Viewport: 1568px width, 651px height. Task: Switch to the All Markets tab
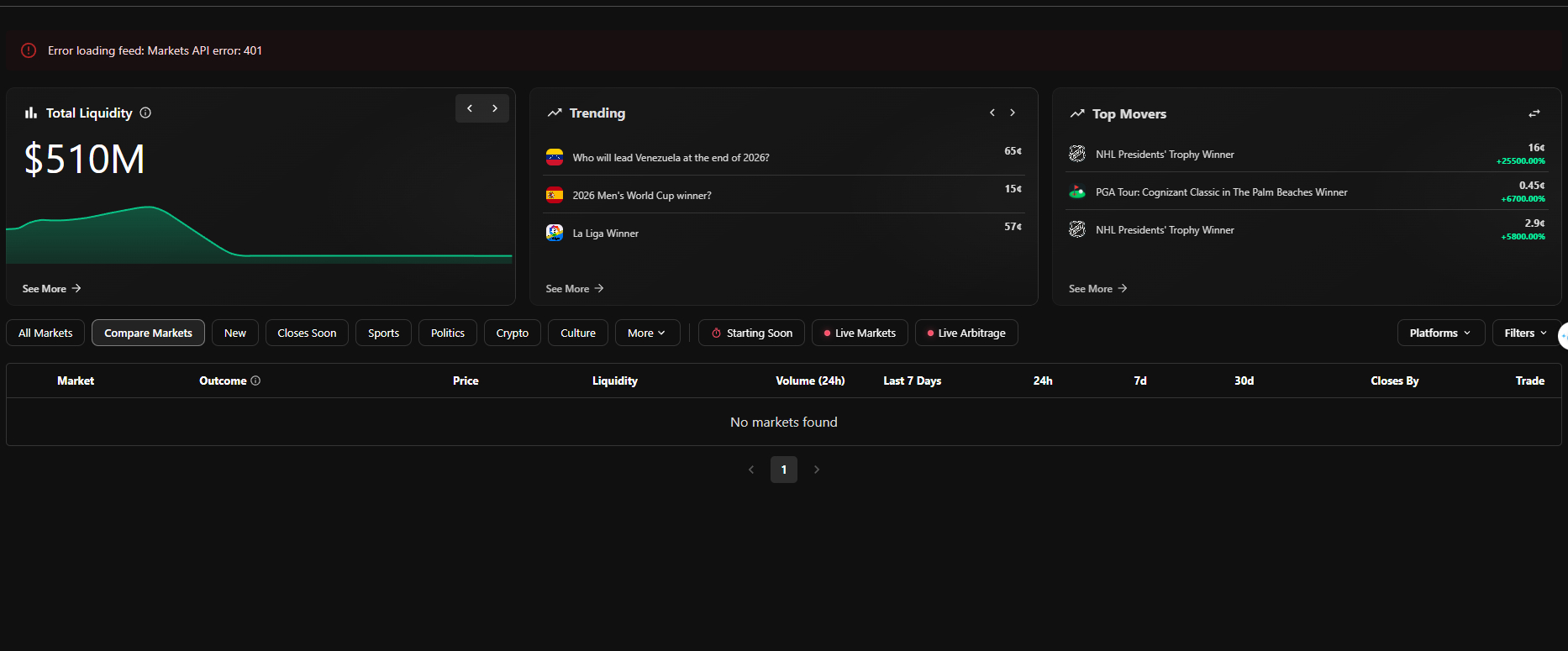pyautogui.click(x=45, y=333)
